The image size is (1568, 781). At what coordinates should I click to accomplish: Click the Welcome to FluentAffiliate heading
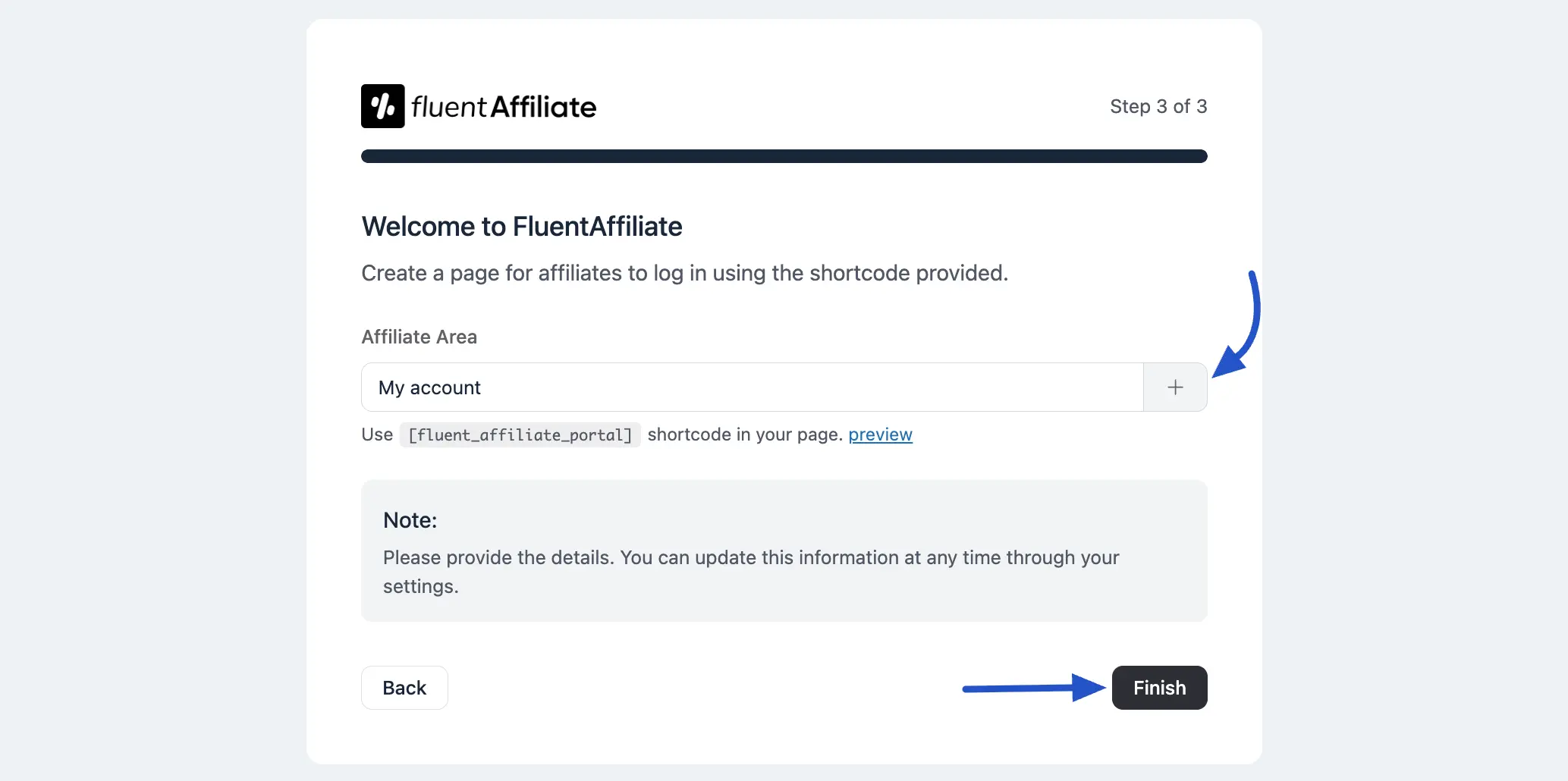click(x=521, y=226)
